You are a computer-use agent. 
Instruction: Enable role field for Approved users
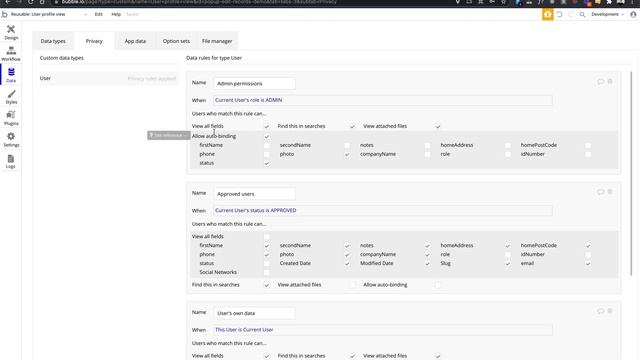click(x=508, y=254)
